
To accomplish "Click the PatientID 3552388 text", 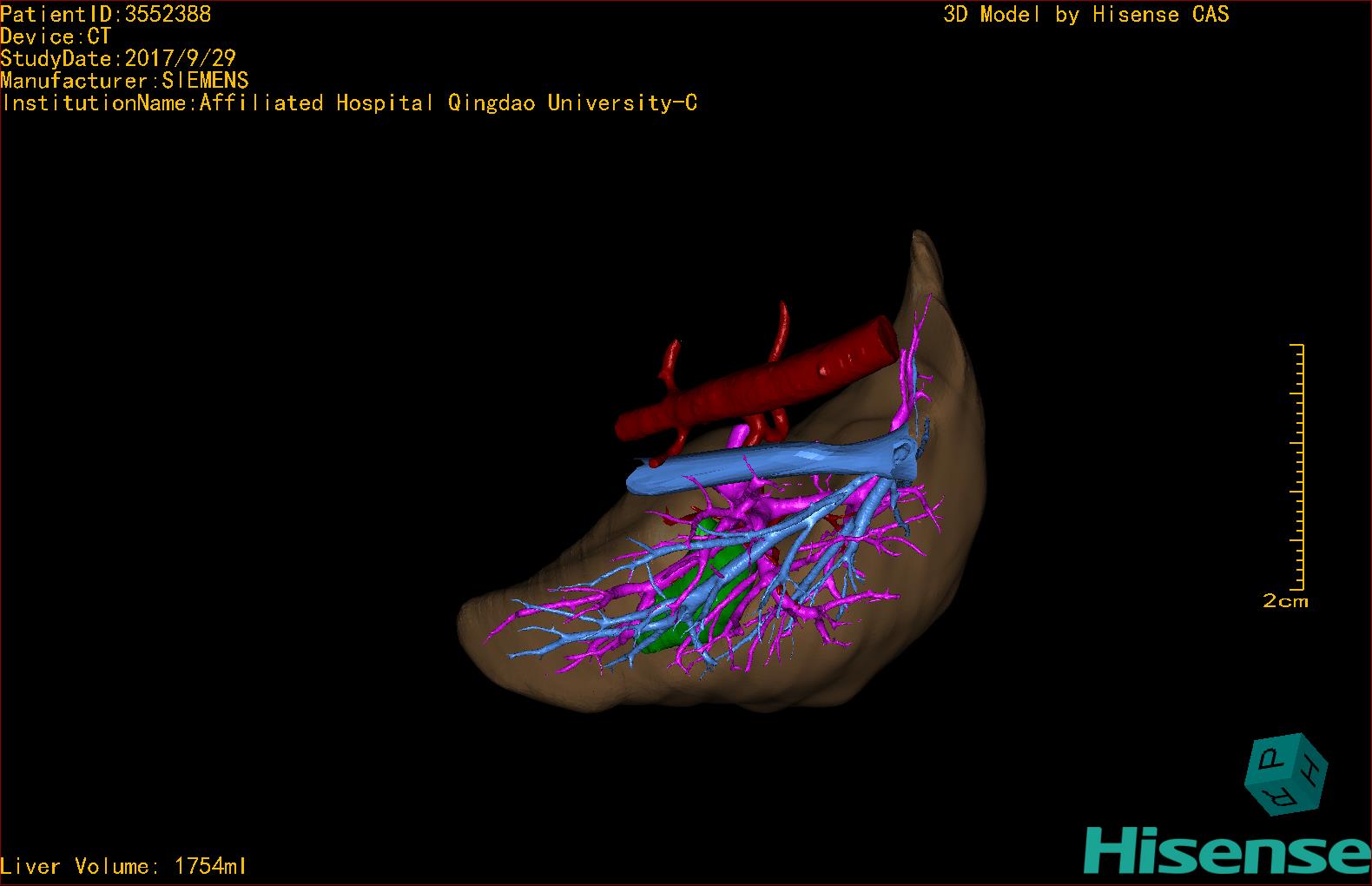I will (105, 14).
